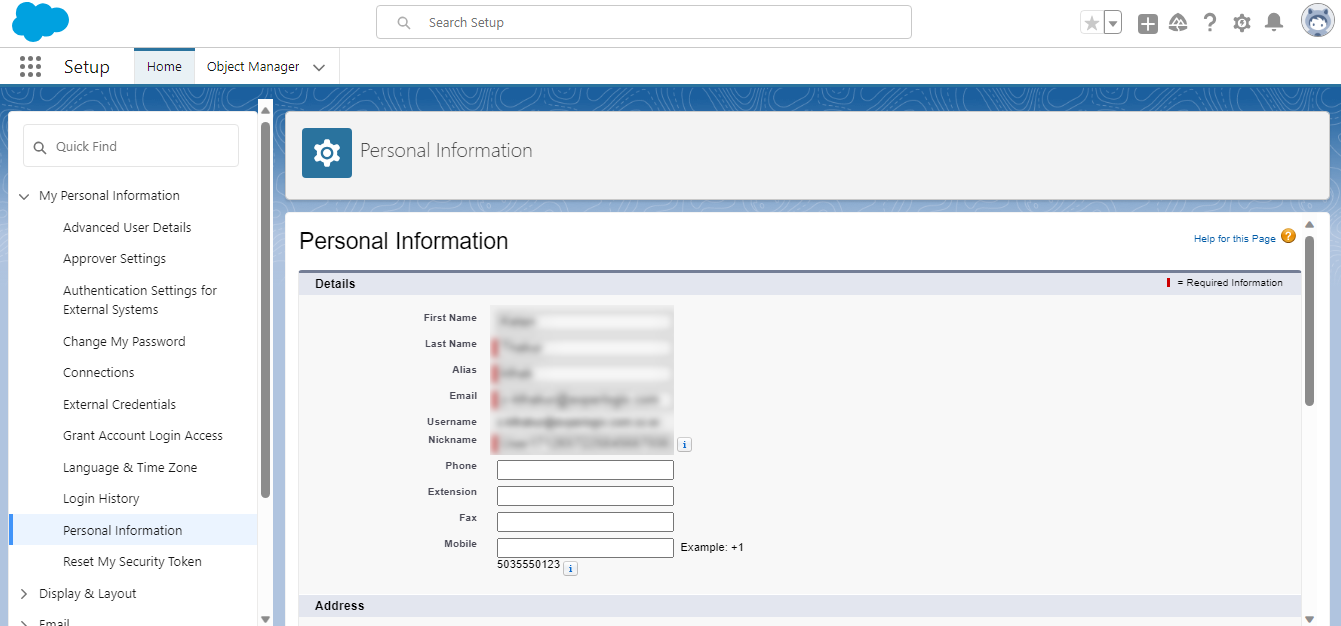1341x626 pixels.
Task: Click the Favorites star icon
Action: pos(1091,23)
